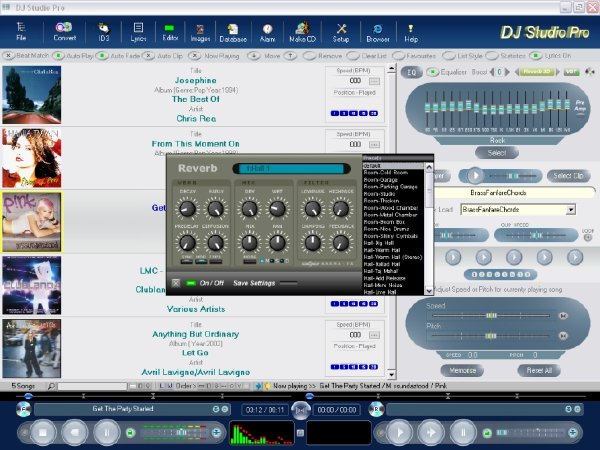Screen dimensions: 600x450
Task: Click the Pitch slider handle
Action: [490, 336]
